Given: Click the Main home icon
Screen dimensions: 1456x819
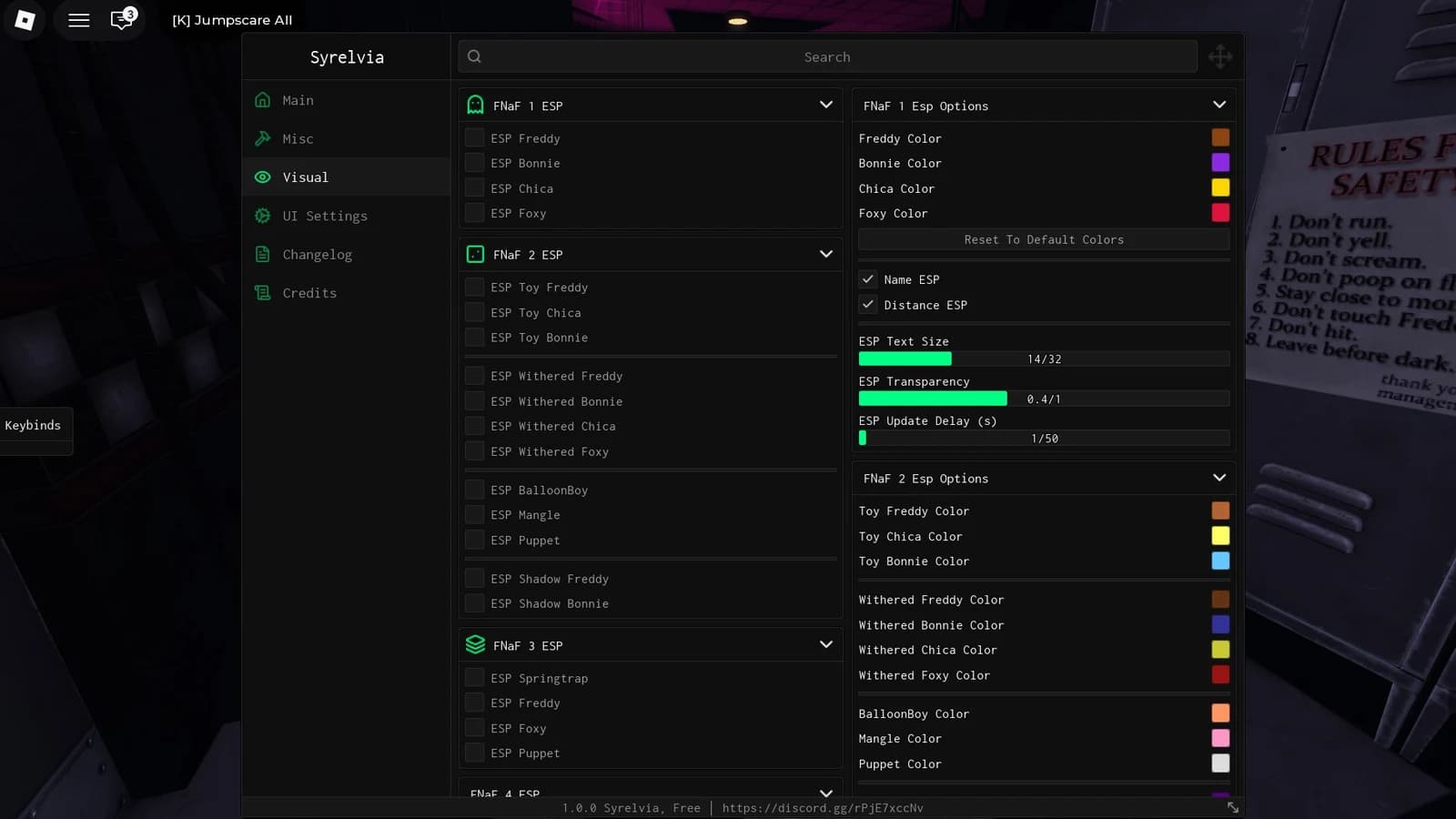Looking at the screenshot, I should (263, 100).
